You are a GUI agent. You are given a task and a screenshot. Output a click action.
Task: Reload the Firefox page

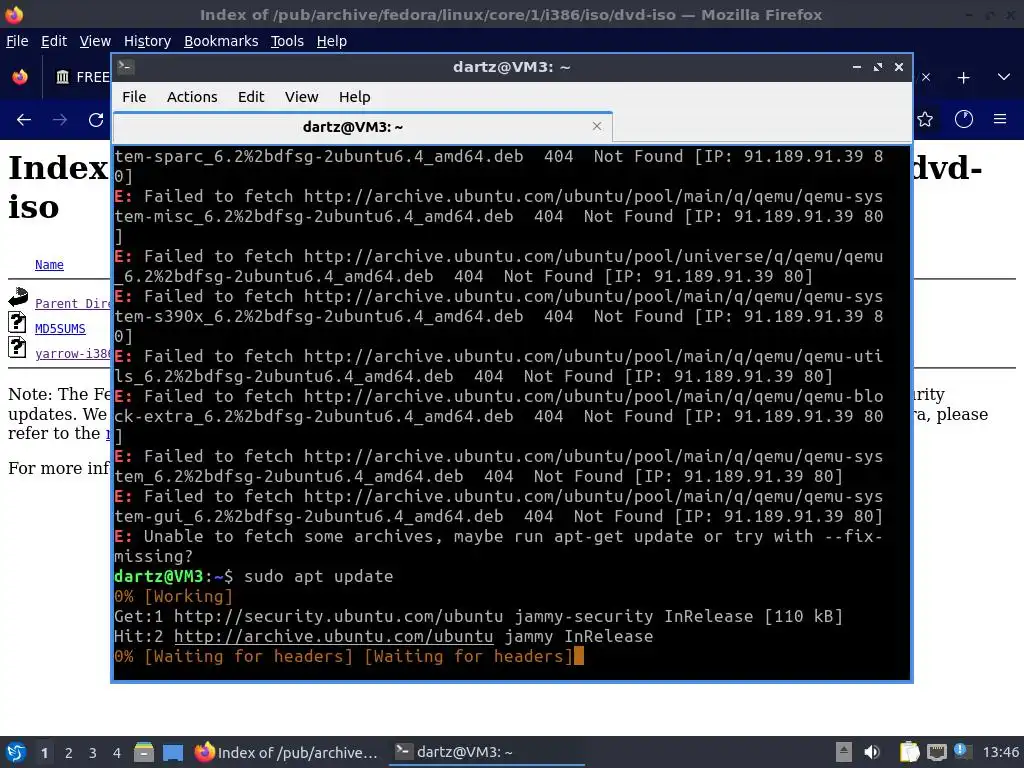96,120
